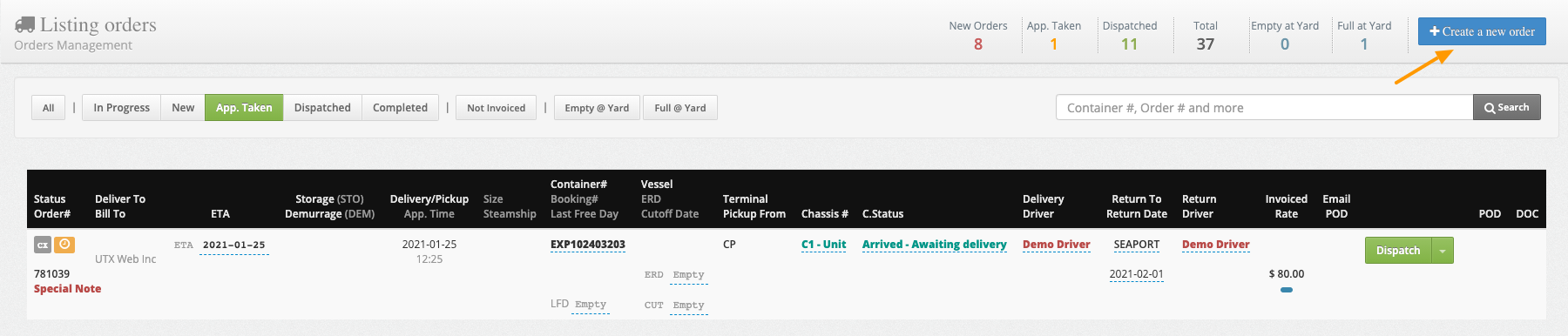The image size is (1568, 336).
Task: Expand the Dispatch button dropdown arrow
Action: pyautogui.click(x=1443, y=251)
